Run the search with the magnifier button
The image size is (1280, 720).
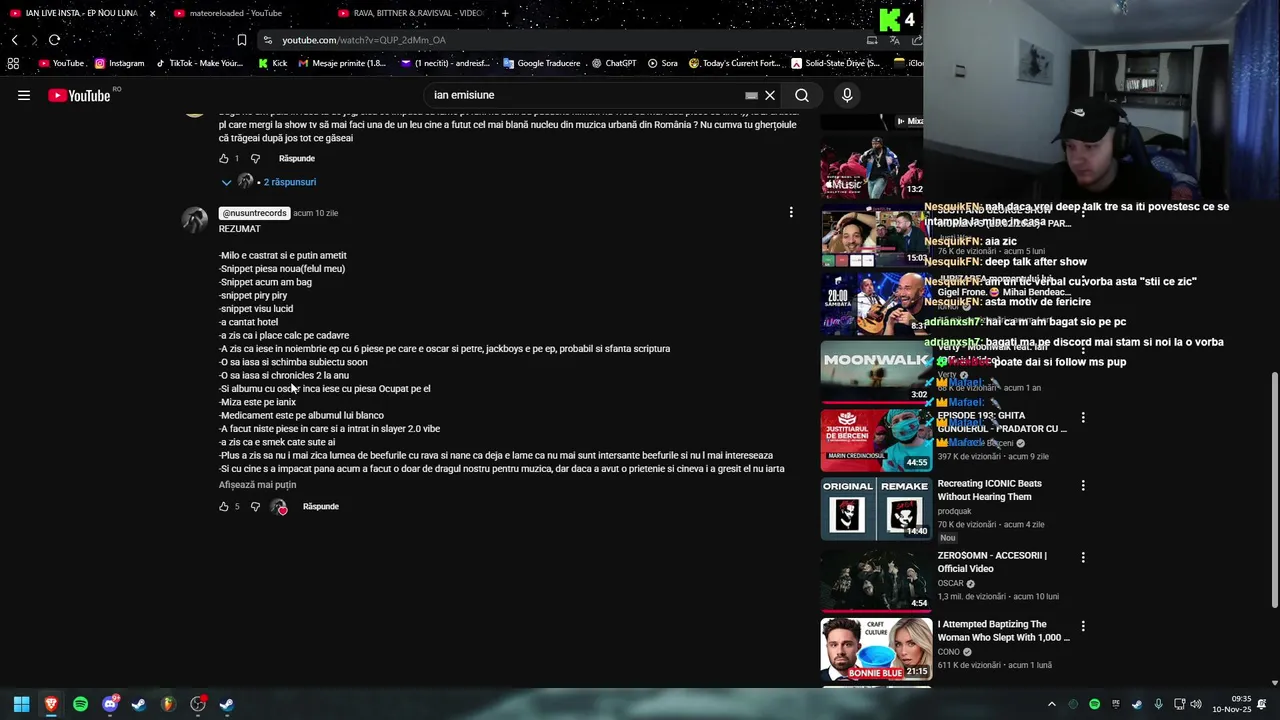802,95
